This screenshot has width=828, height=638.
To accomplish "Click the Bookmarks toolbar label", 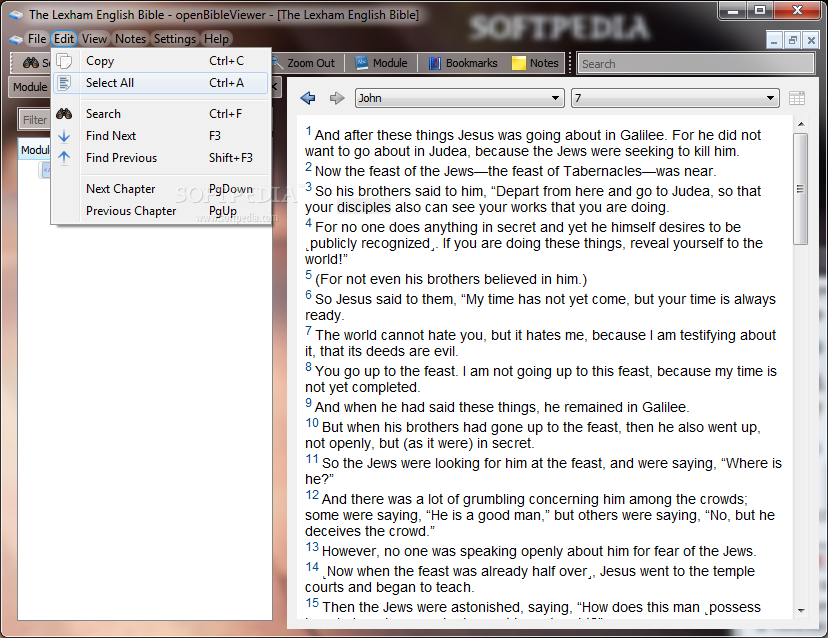I will click(x=472, y=63).
